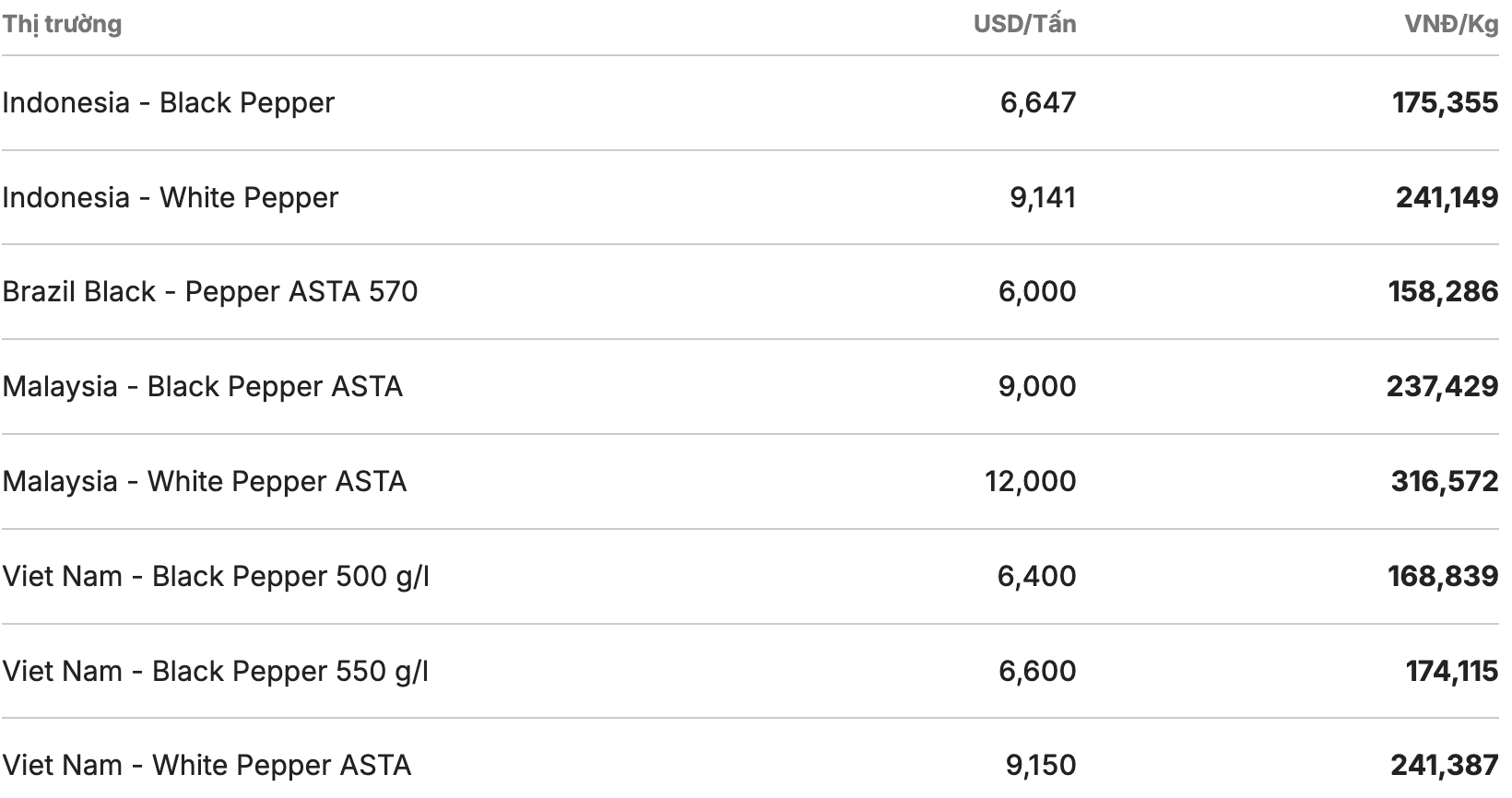Click Viet Nam - White Pepper ASTA
Image resolution: width=1512 pixels, height=798 pixels.
[x=207, y=765]
